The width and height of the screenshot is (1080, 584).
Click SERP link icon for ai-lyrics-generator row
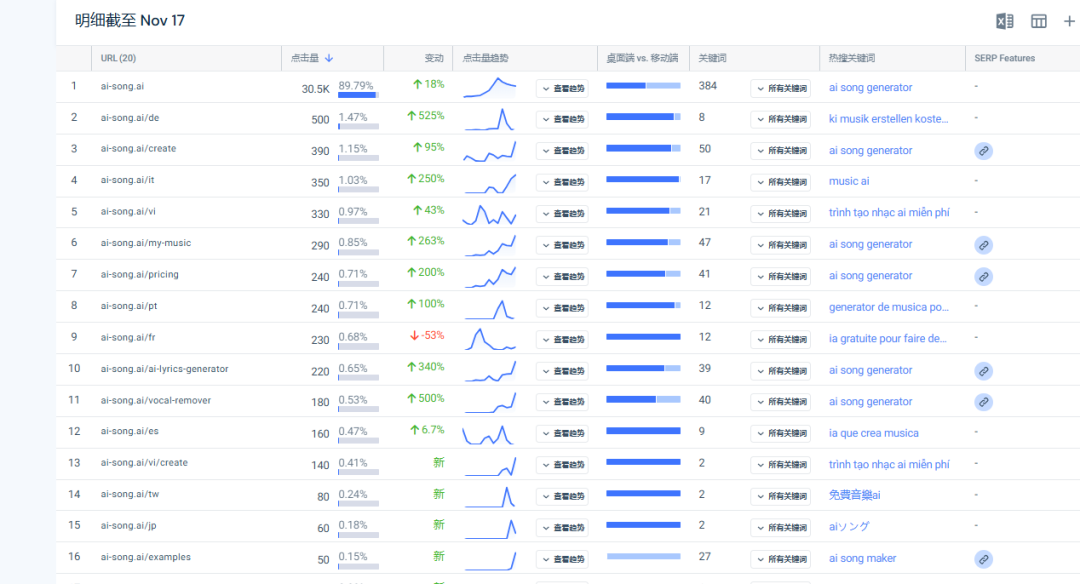click(x=984, y=371)
